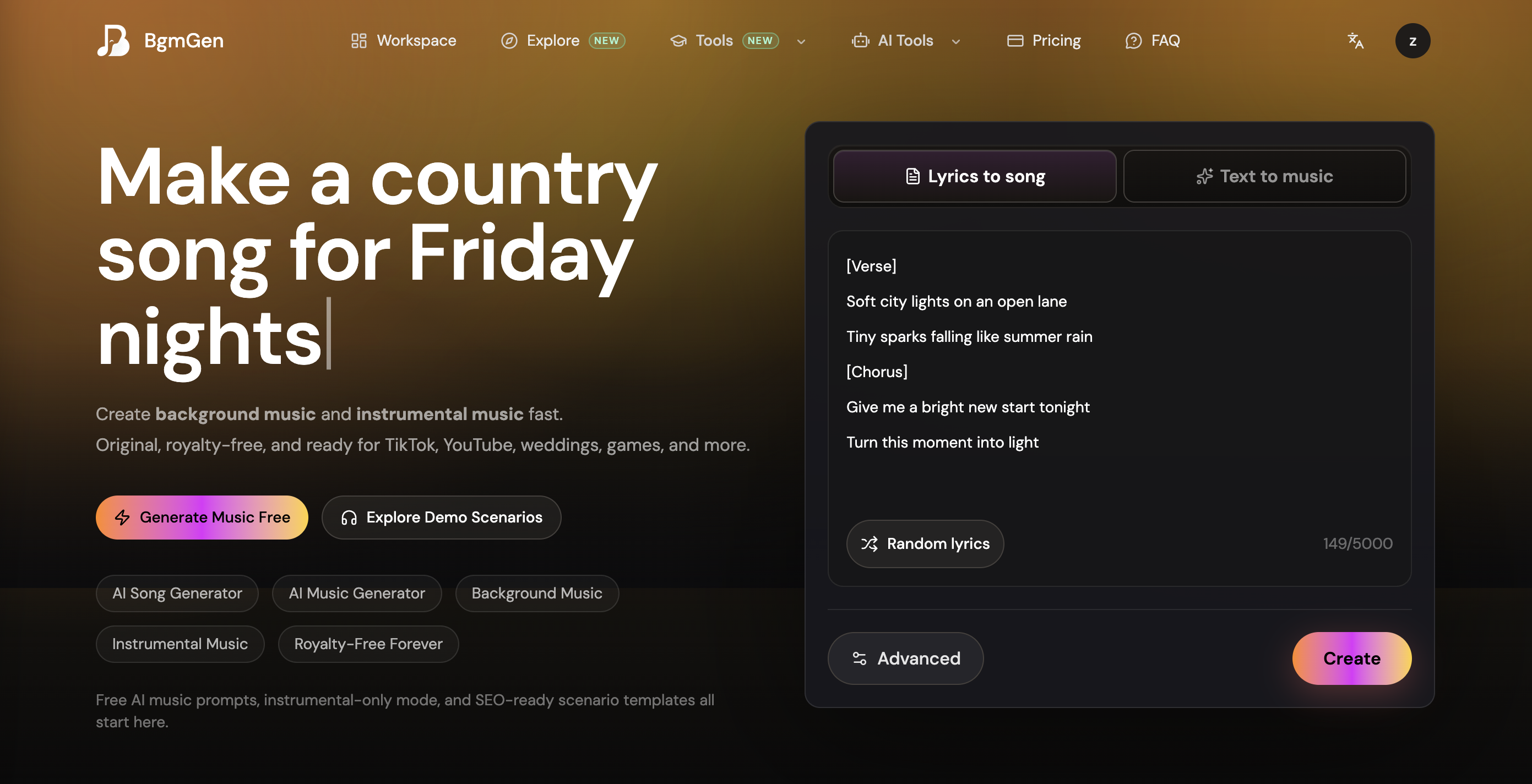Click the FAQ question mark icon
The height and width of the screenshot is (784, 1532).
(1133, 40)
